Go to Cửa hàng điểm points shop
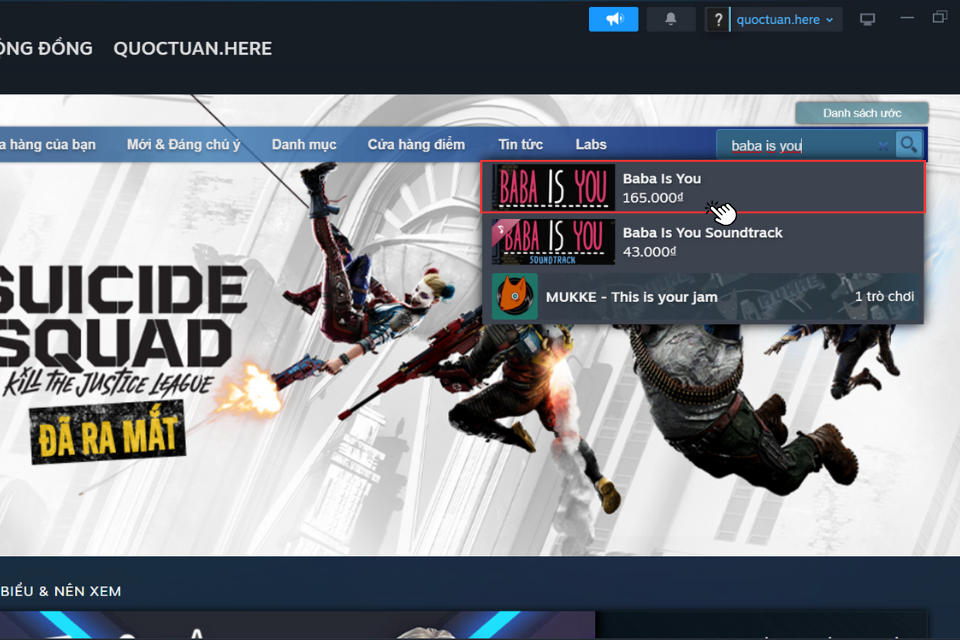This screenshot has height=640, width=960. [x=416, y=145]
